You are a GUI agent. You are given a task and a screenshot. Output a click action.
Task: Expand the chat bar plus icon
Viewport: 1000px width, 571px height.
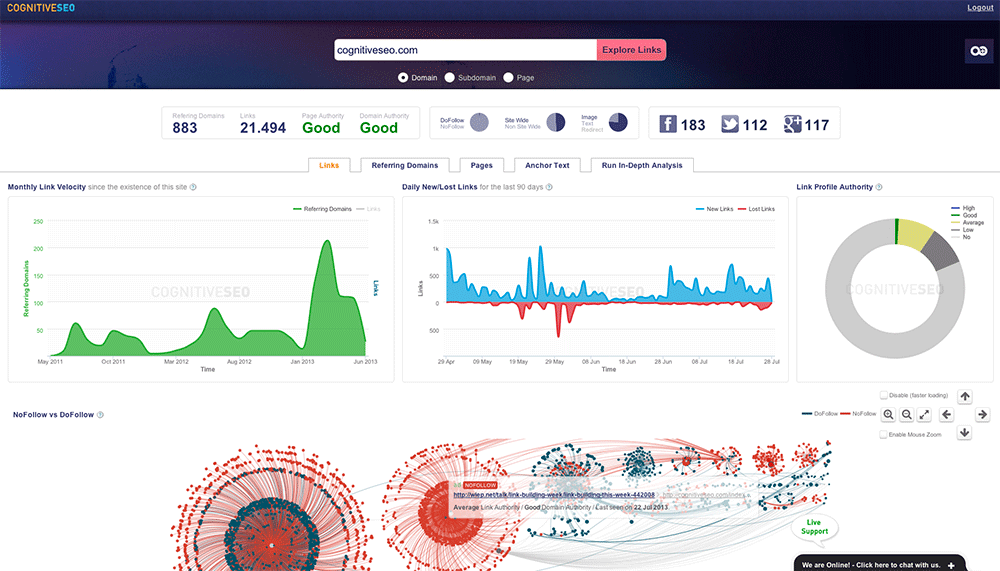[x=951, y=565]
